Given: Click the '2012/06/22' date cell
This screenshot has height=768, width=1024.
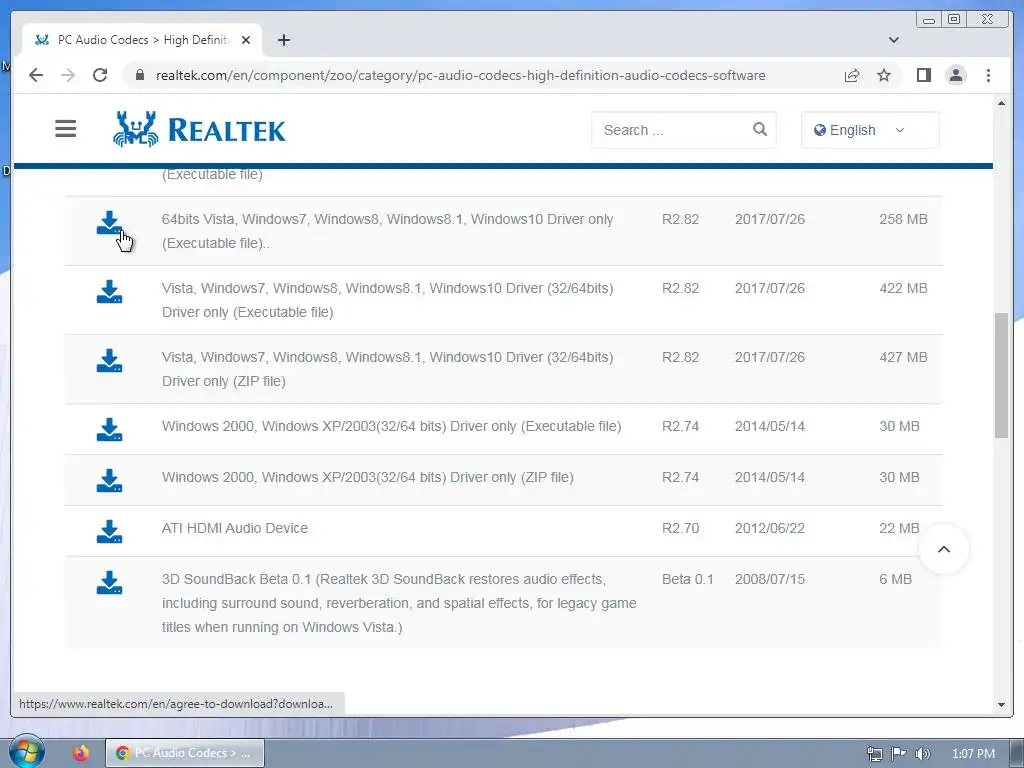Looking at the screenshot, I should 769,528.
